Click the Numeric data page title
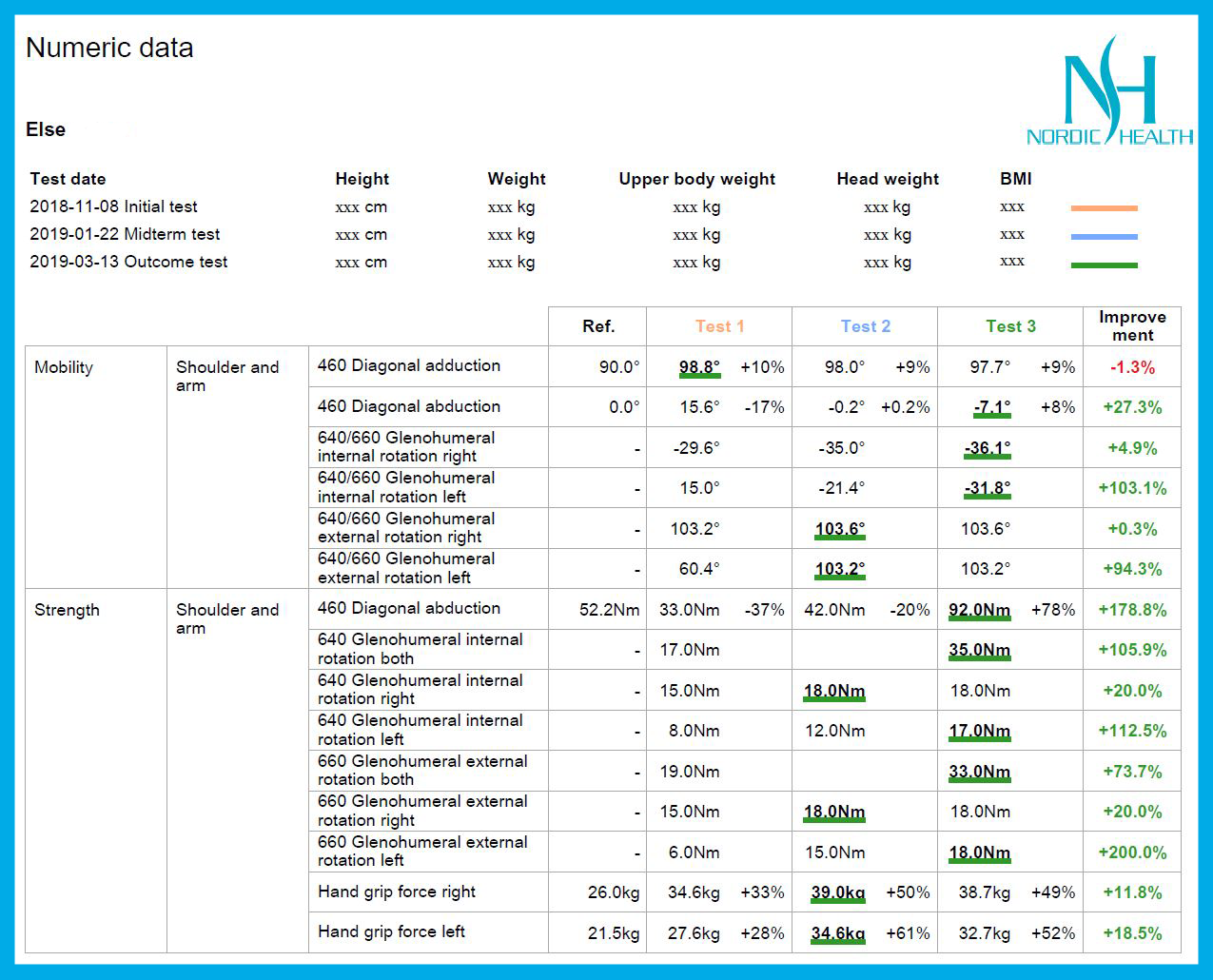The height and width of the screenshot is (980, 1213). 109,48
